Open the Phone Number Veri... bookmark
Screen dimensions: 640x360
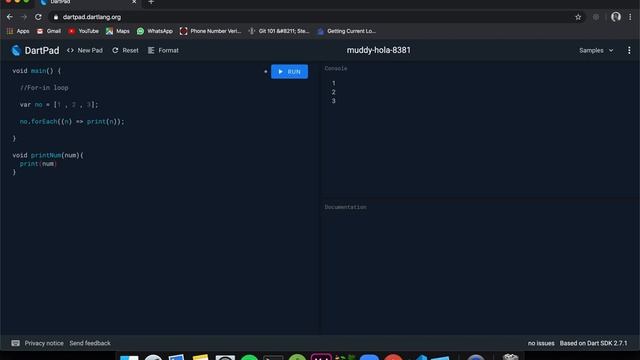pyautogui.click(x=211, y=31)
